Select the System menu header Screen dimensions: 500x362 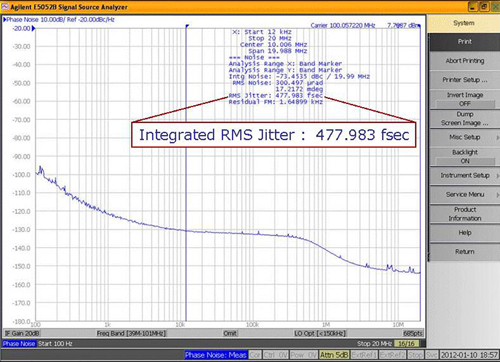pyautogui.click(x=464, y=23)
